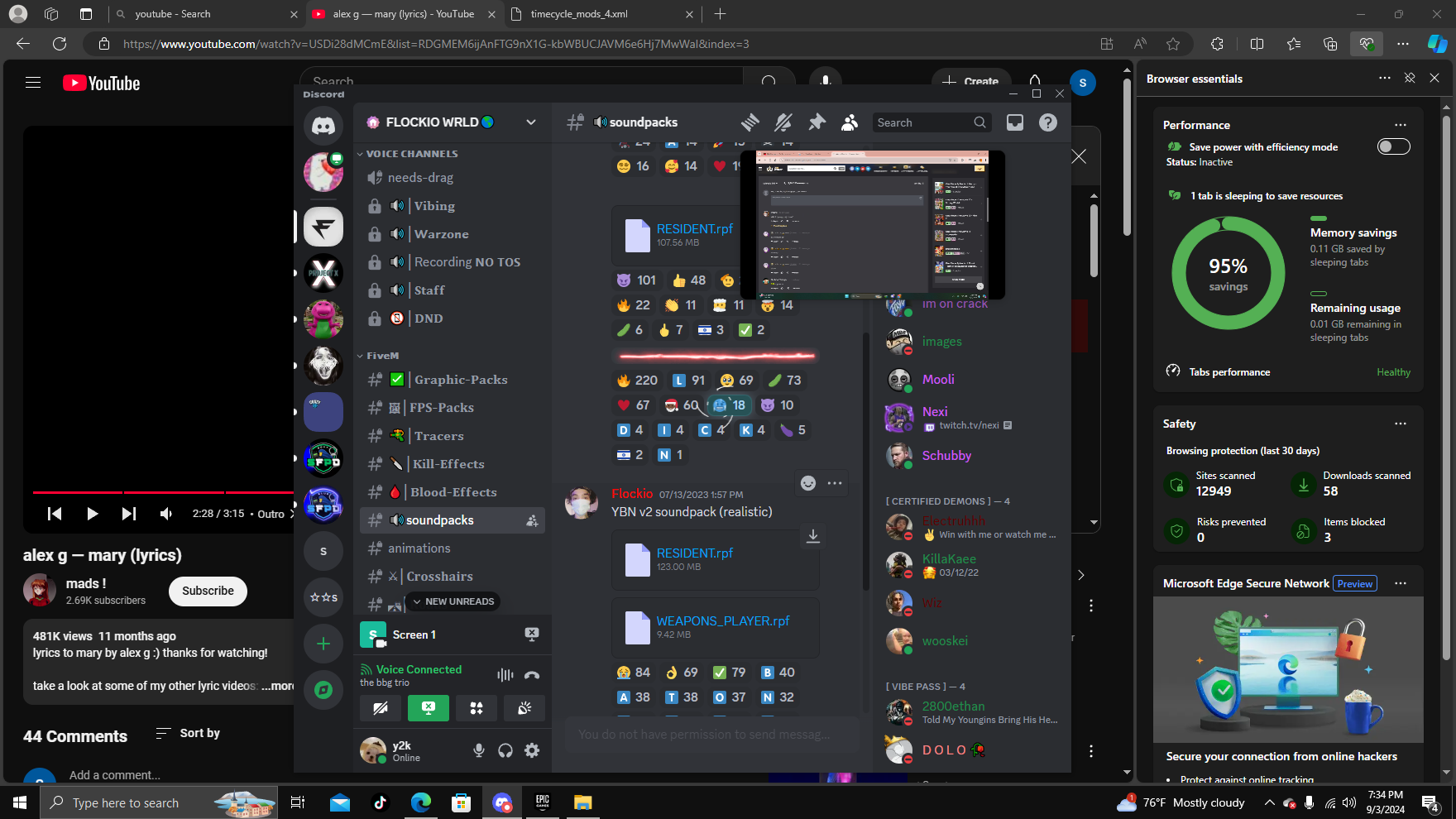This screenshot has width=1456, height=819.
Task: Add reaction emoji to Flockio message
Action: pos(808,483)
